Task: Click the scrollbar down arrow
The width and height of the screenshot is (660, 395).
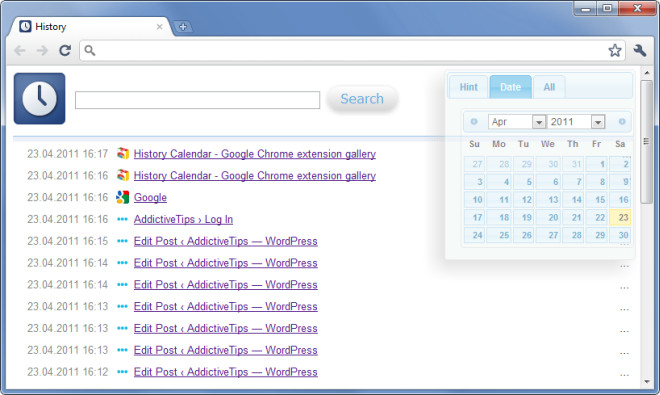Action: point(647,382)
